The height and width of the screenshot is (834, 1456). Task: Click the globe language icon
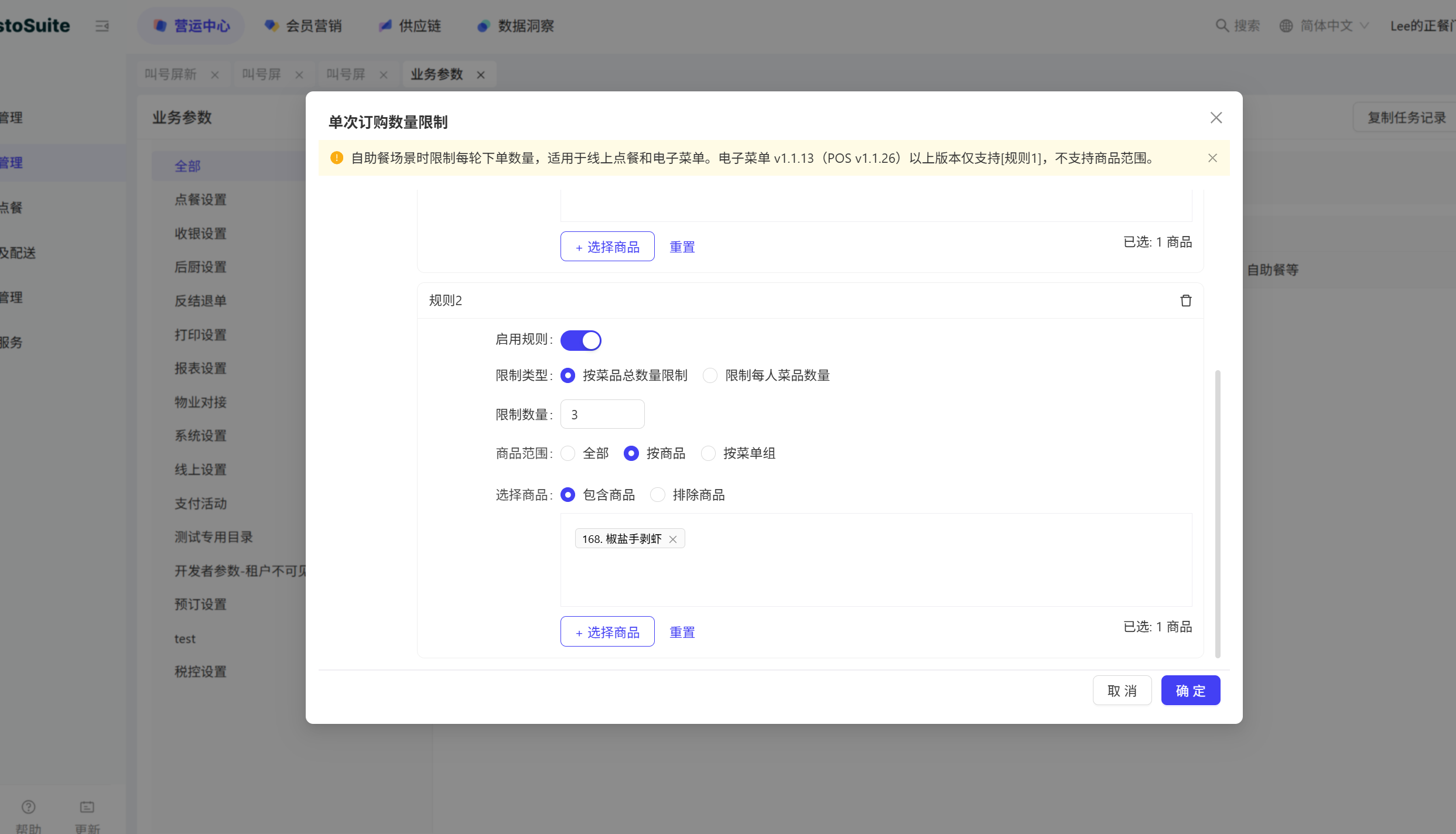(x=1286, y=26)
